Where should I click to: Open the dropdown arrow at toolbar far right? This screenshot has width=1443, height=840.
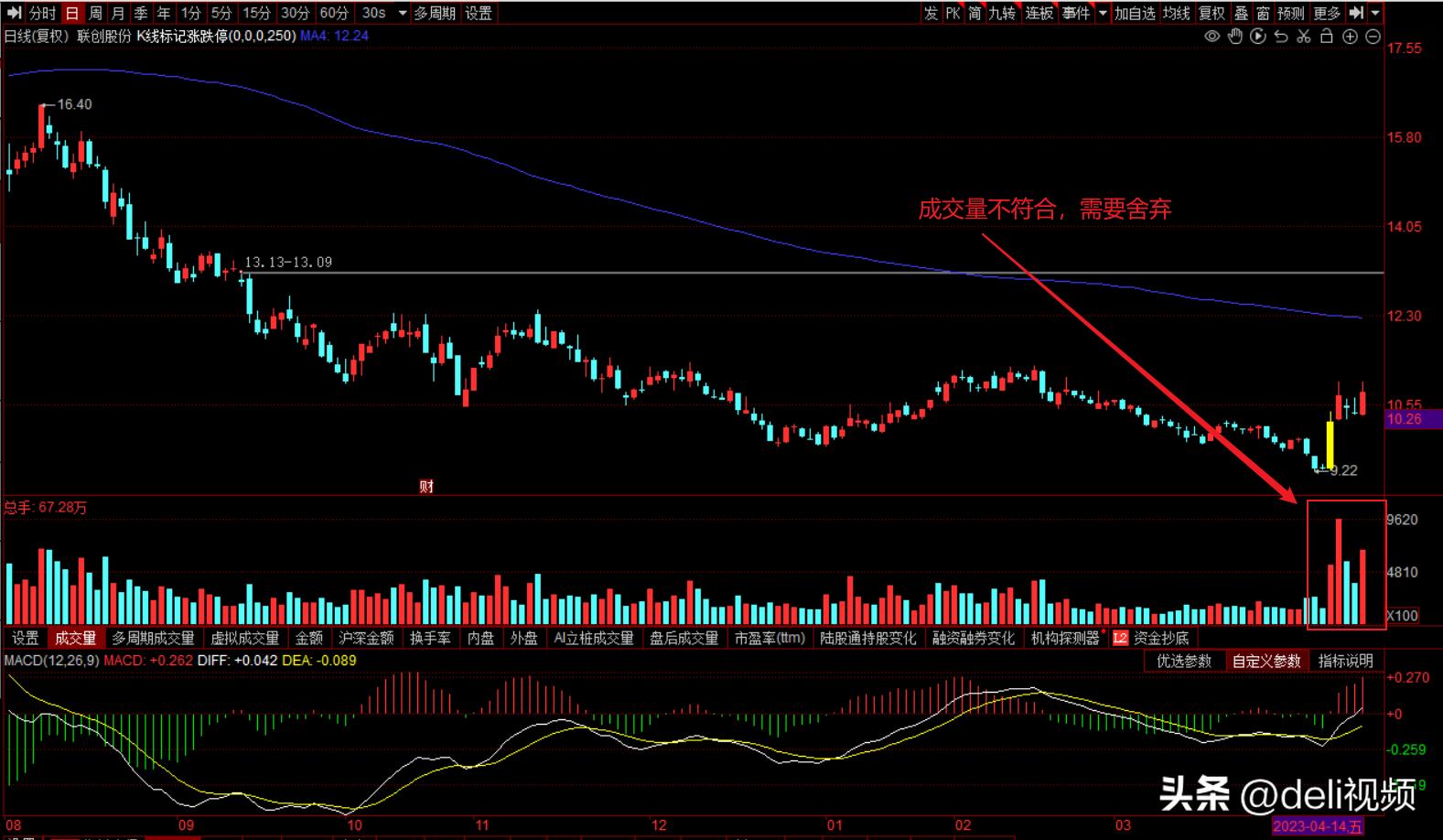[x=1375, y=13]
